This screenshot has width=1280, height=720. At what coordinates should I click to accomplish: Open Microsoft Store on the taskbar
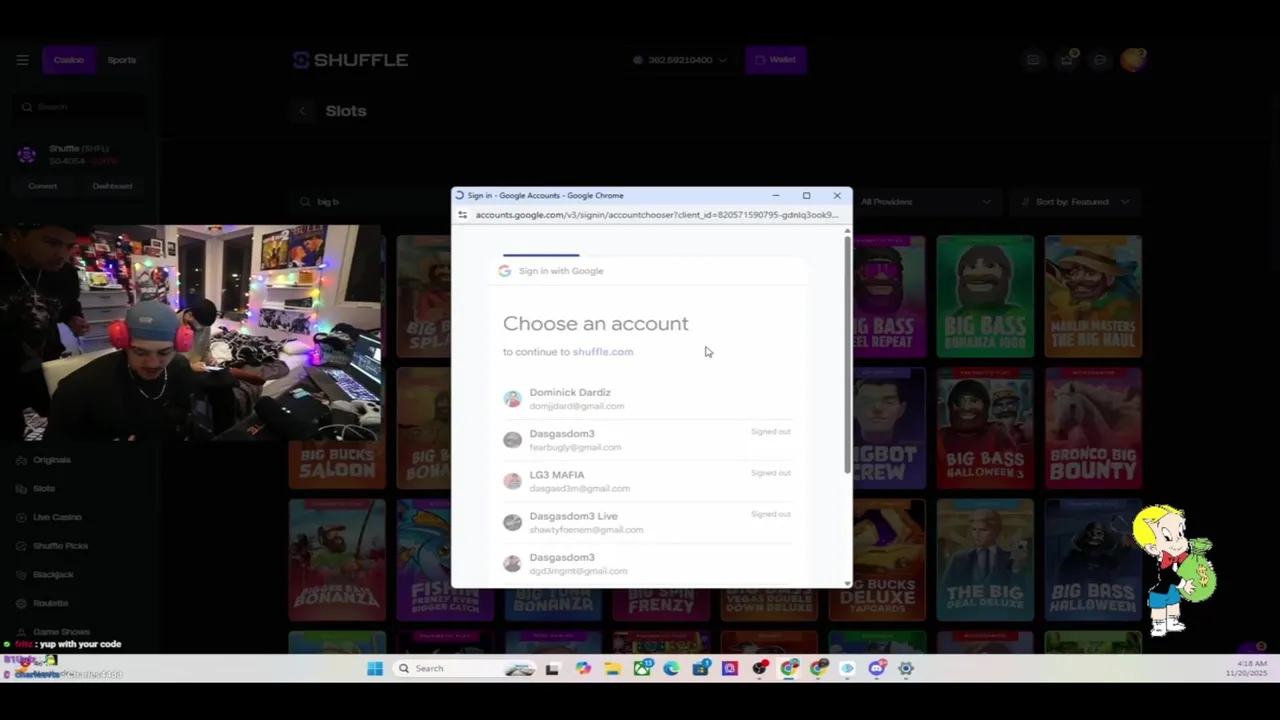[701, 669]
